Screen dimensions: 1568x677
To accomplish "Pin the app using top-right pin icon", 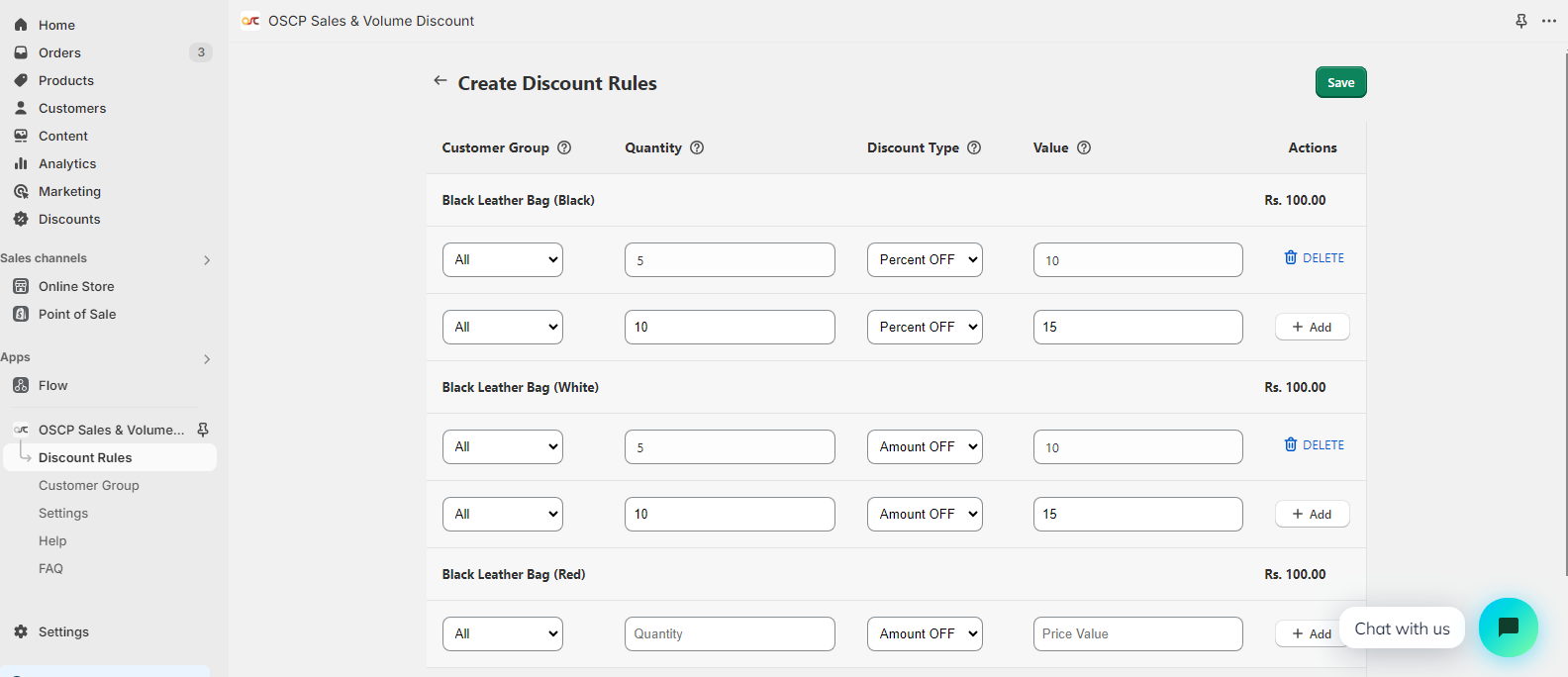I will (1521, 21).
